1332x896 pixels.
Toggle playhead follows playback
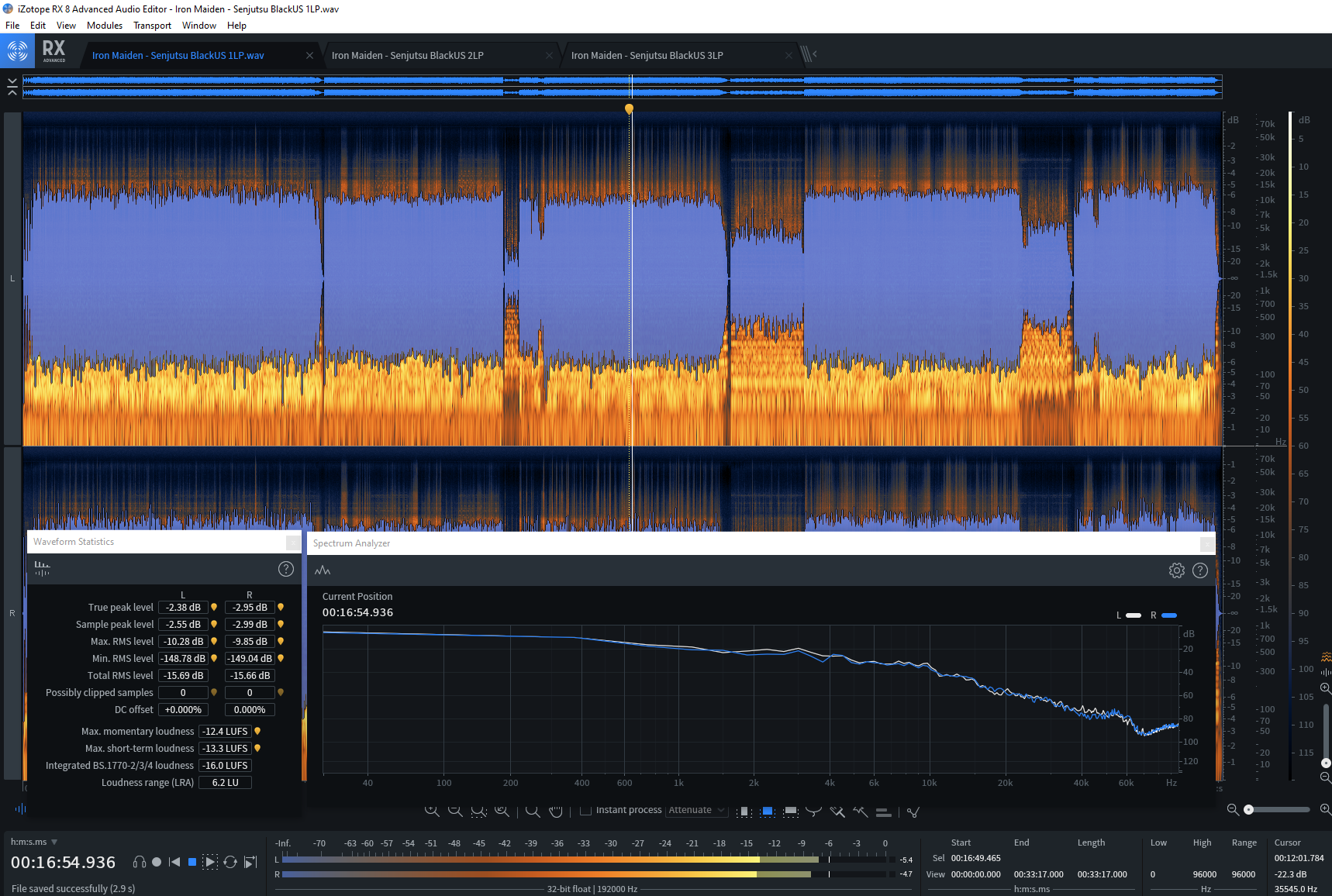point(250,862)
